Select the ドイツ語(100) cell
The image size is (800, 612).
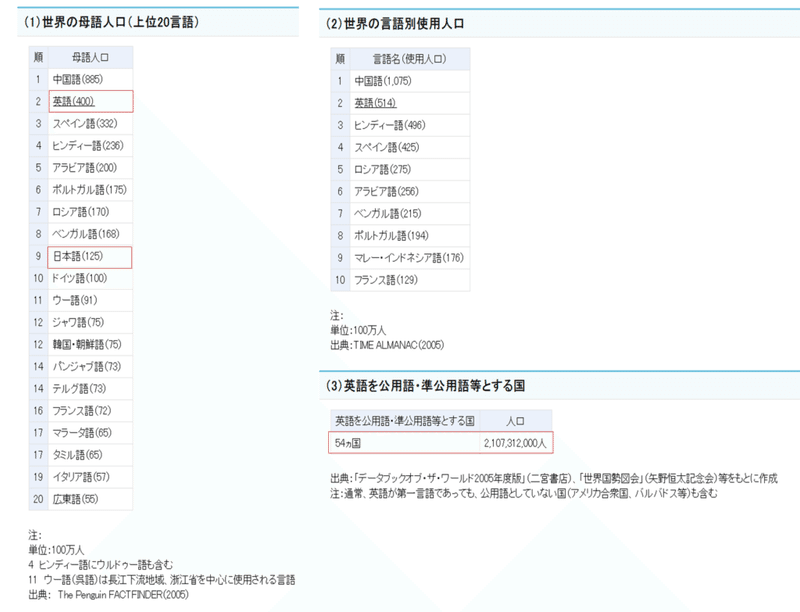coord(90,278)
